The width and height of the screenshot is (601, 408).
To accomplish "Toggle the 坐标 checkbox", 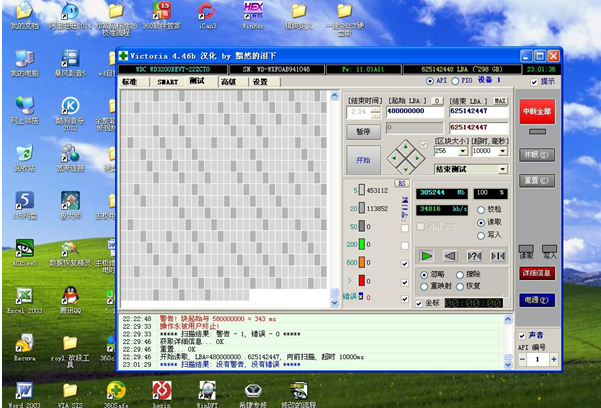I will click(x=419, y=303).
